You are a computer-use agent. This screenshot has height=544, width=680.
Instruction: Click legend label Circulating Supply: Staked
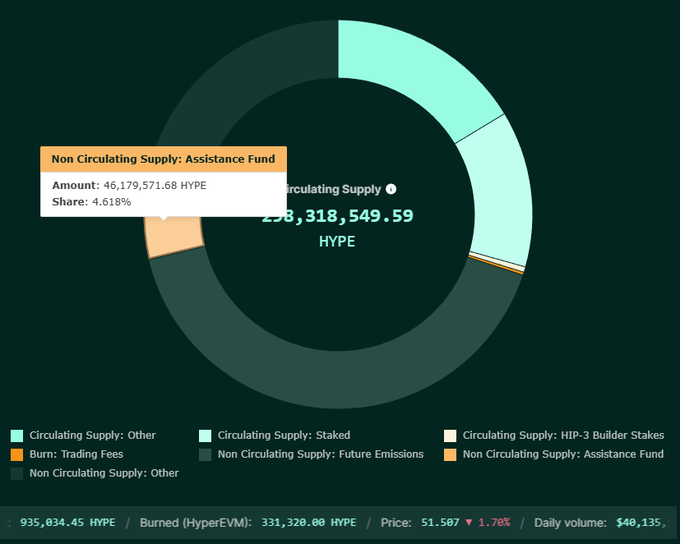[284, 435]
